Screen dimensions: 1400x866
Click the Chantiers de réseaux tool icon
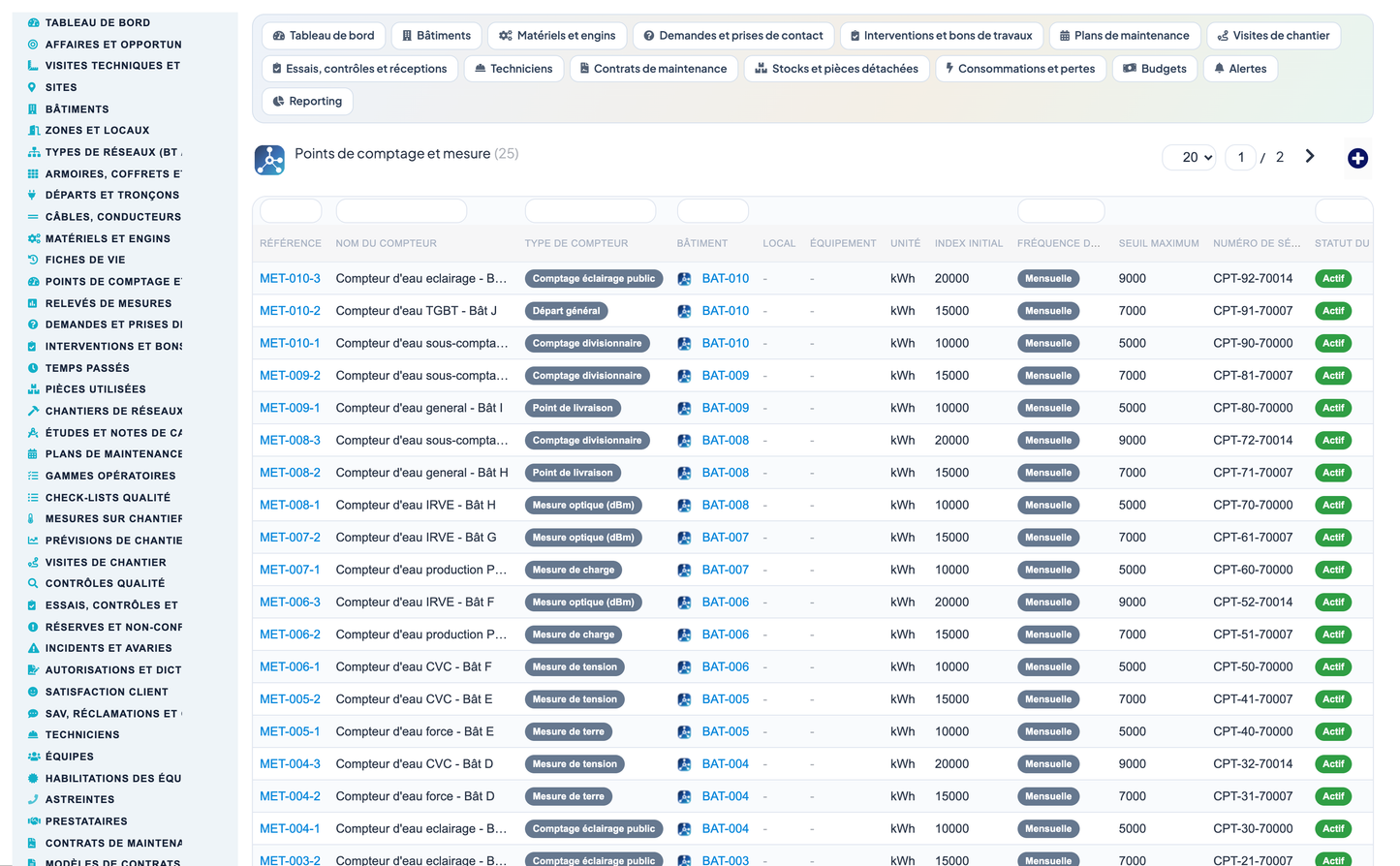click(x=33, y=411)
